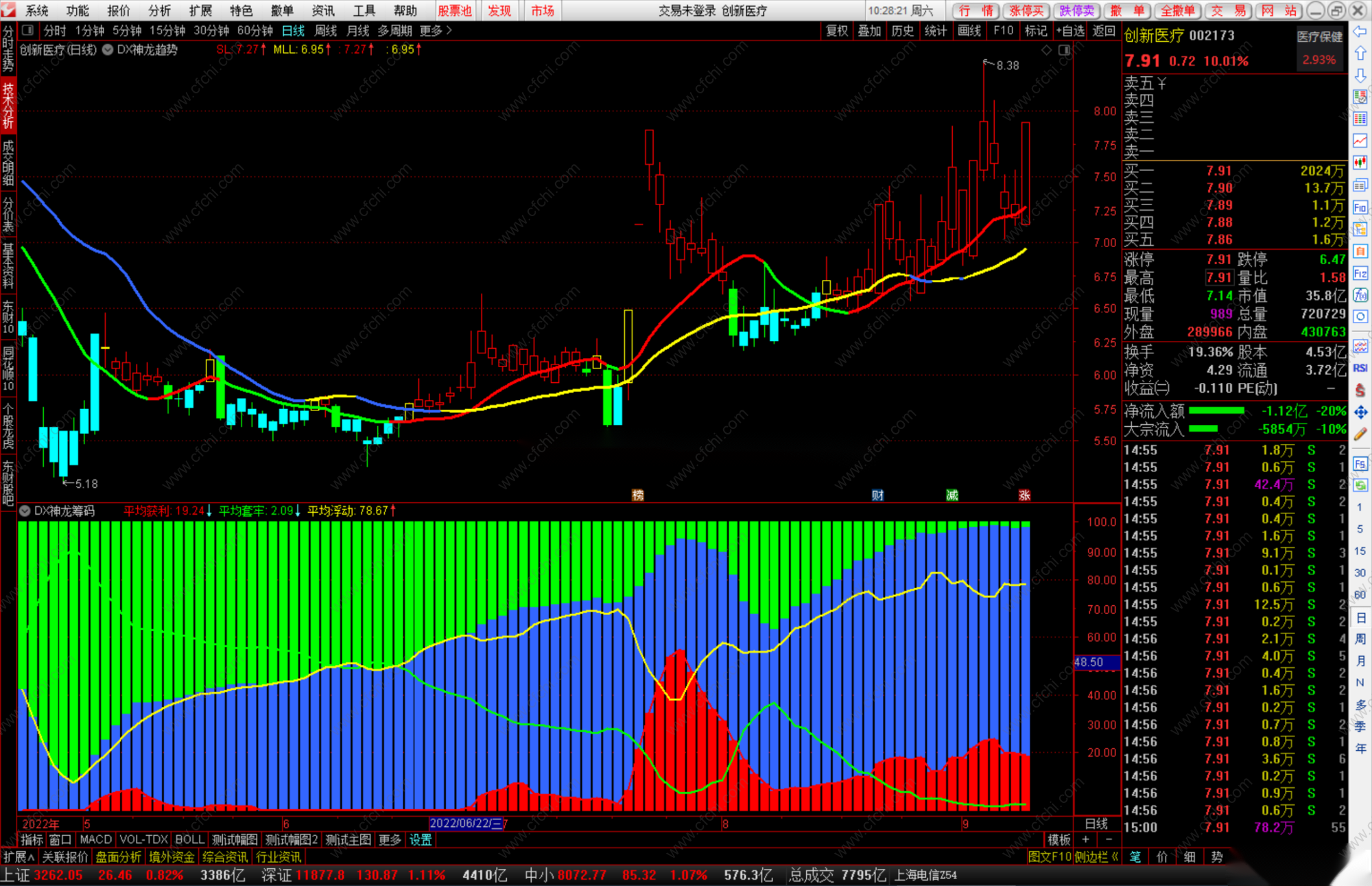The height and width of the screenshot is (886, 1372).
Task: Click the f(x) formula icon
Action: [1360, 296]
